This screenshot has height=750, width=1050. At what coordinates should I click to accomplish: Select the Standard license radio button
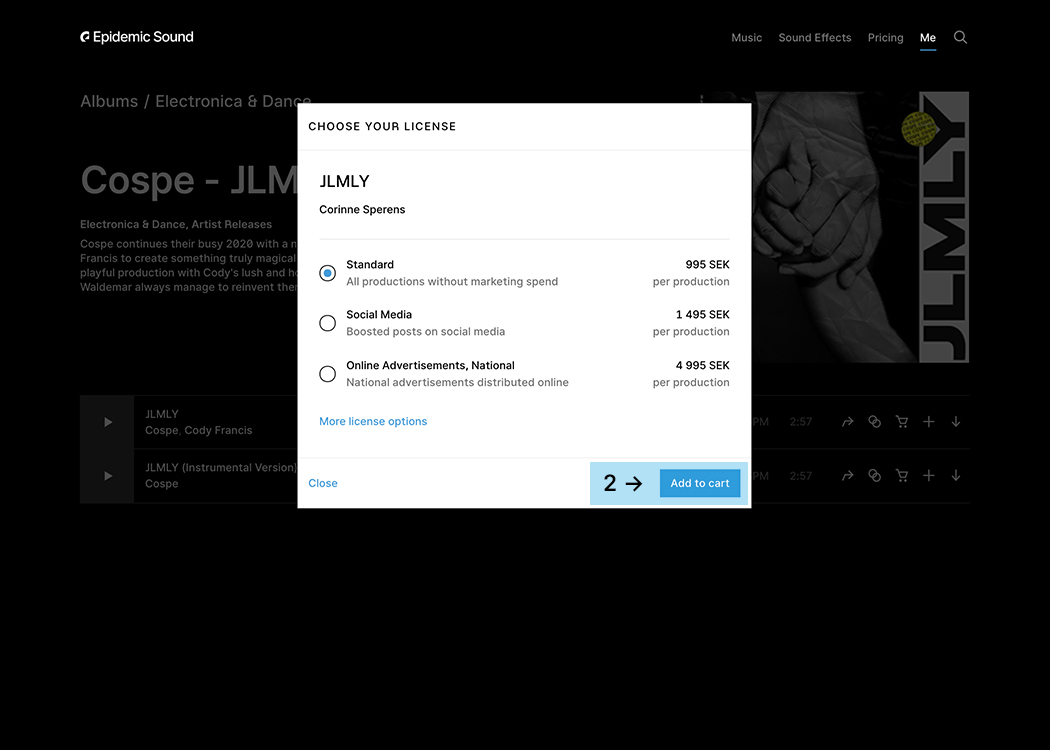327,273
